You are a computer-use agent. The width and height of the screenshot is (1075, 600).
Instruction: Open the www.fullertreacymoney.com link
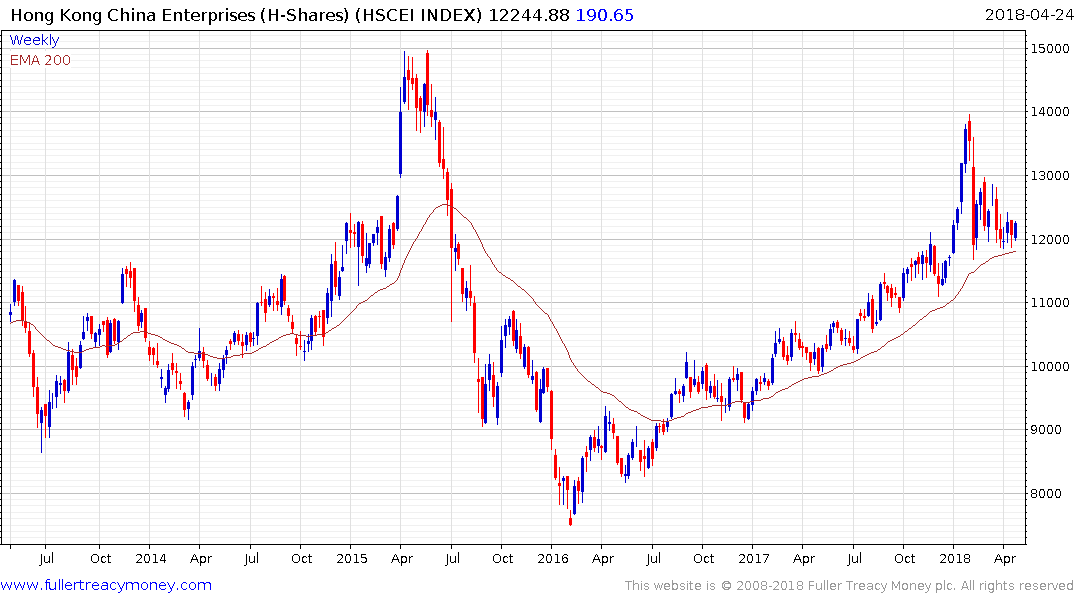tap(106, 585)
